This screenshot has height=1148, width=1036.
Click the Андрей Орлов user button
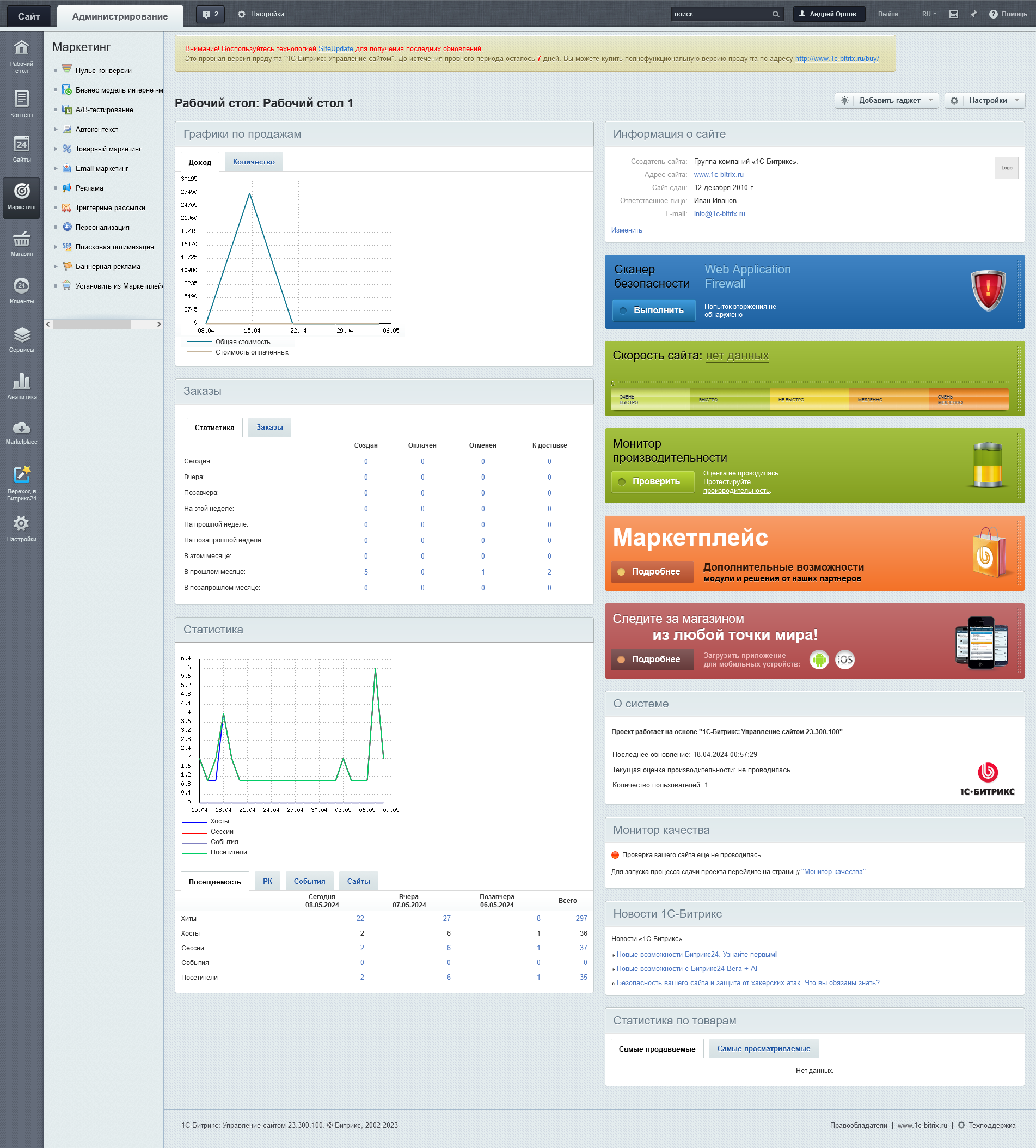(829, 14)
